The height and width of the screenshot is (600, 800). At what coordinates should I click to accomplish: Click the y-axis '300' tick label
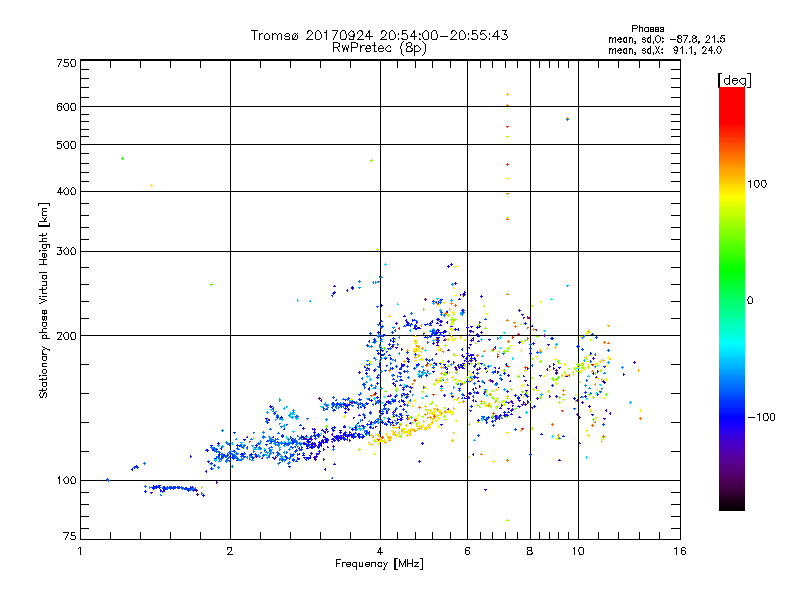[67, 251]
